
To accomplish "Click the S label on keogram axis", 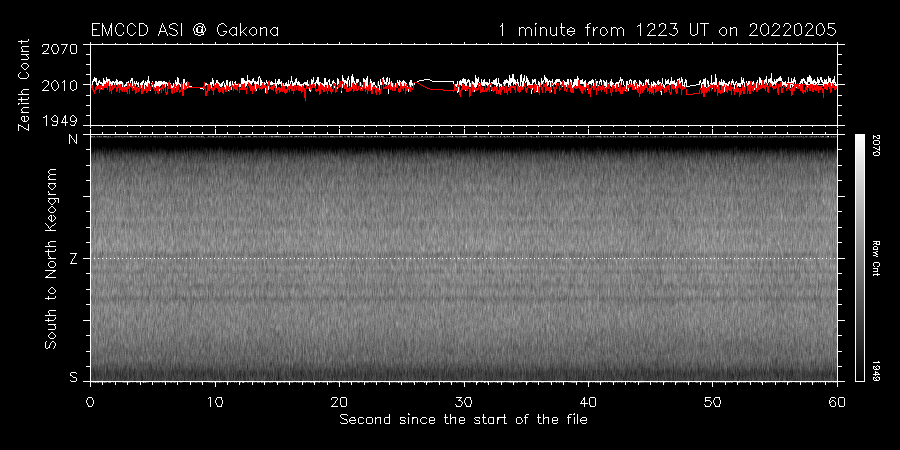I will coord(73,377).
